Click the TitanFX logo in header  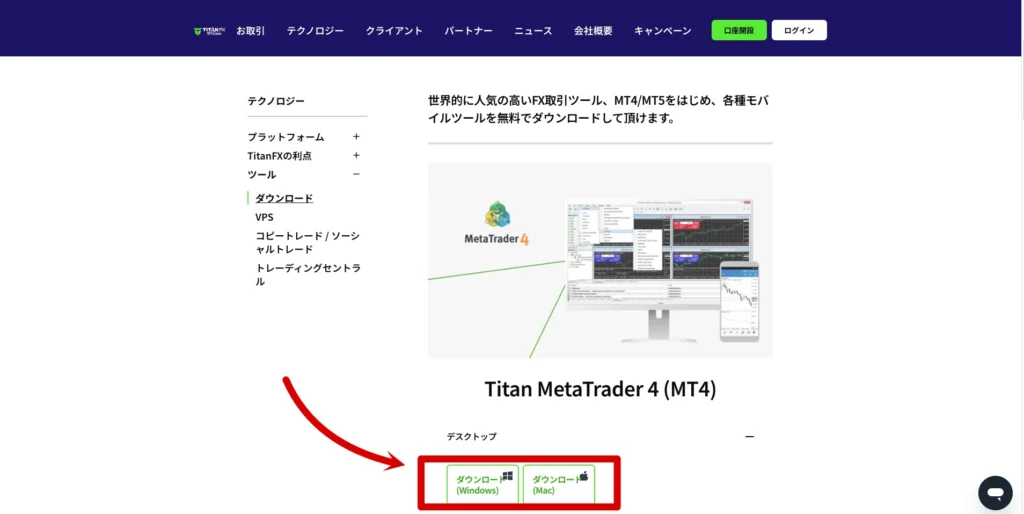210,31
